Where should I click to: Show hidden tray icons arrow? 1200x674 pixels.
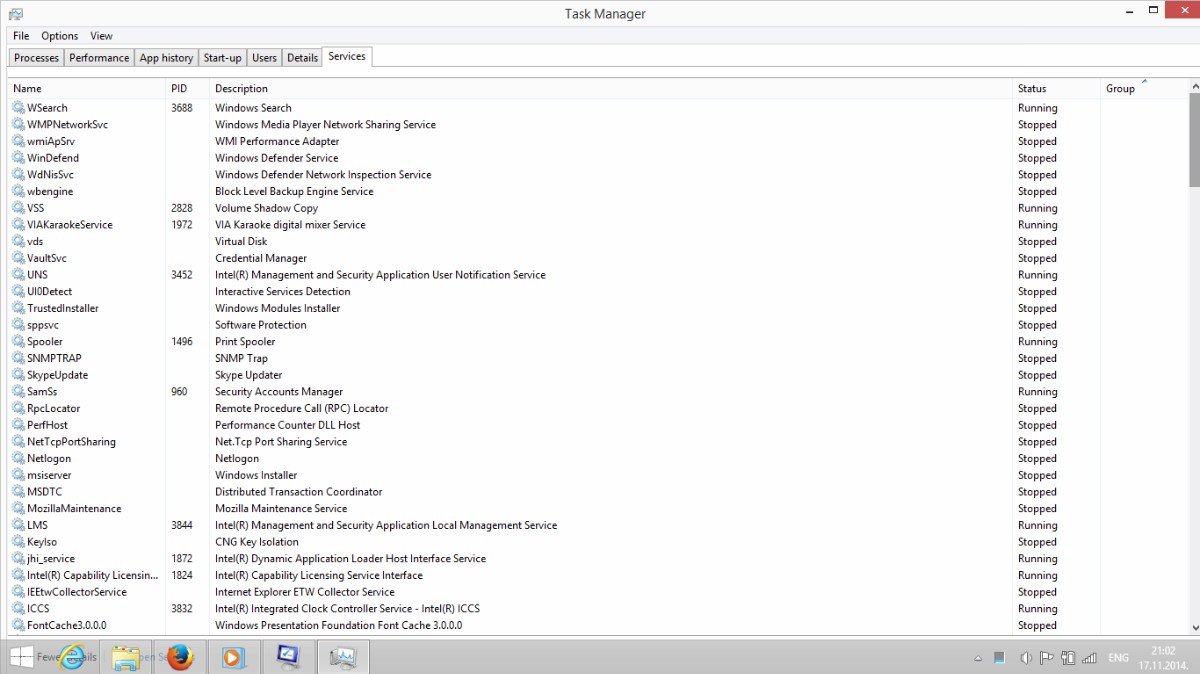point(978,658)
